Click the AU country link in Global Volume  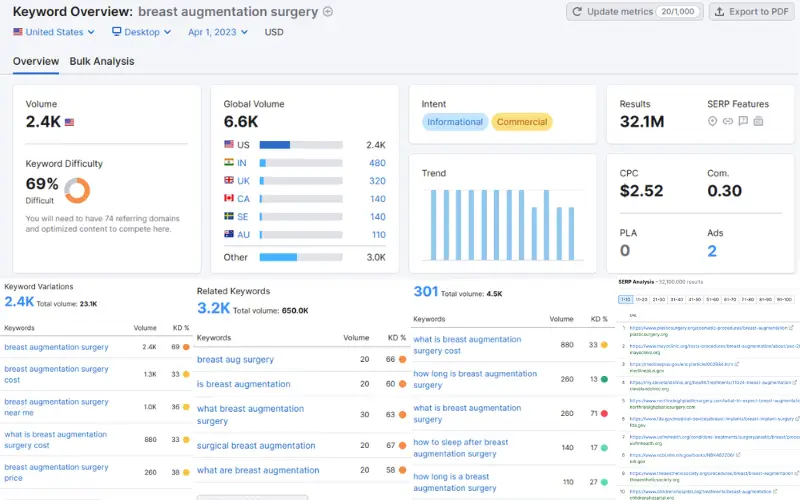click(243, 235)
